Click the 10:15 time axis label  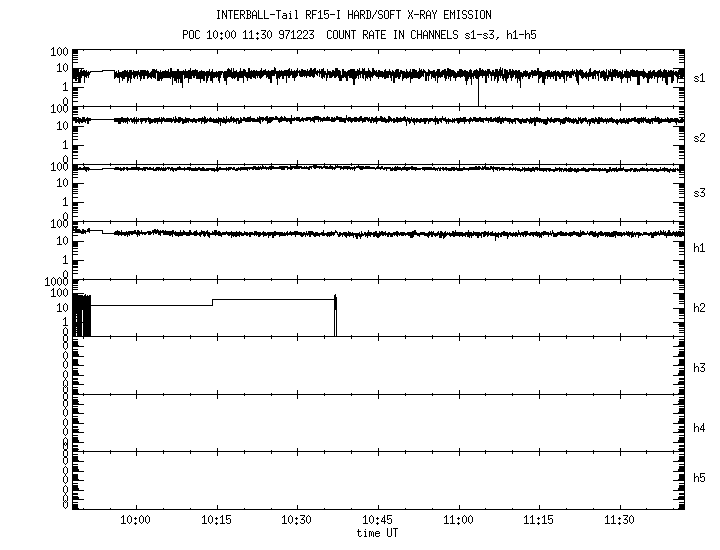(216, 520)
